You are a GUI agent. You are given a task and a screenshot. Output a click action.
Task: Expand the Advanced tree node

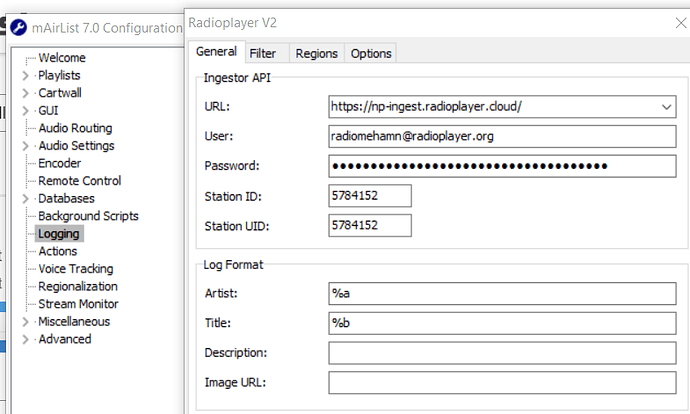coord(26,340)
